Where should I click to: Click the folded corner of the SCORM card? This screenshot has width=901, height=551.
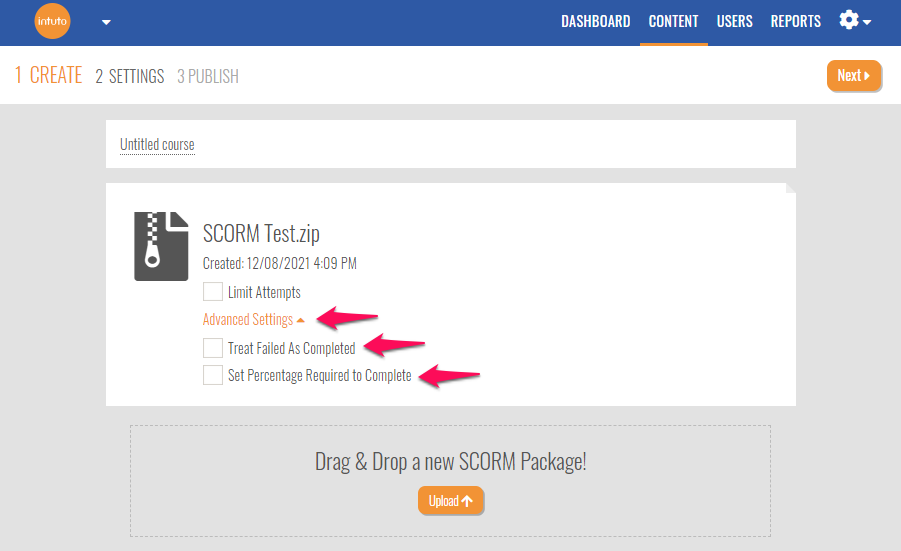pyautogui.click(x=790, y=187)
